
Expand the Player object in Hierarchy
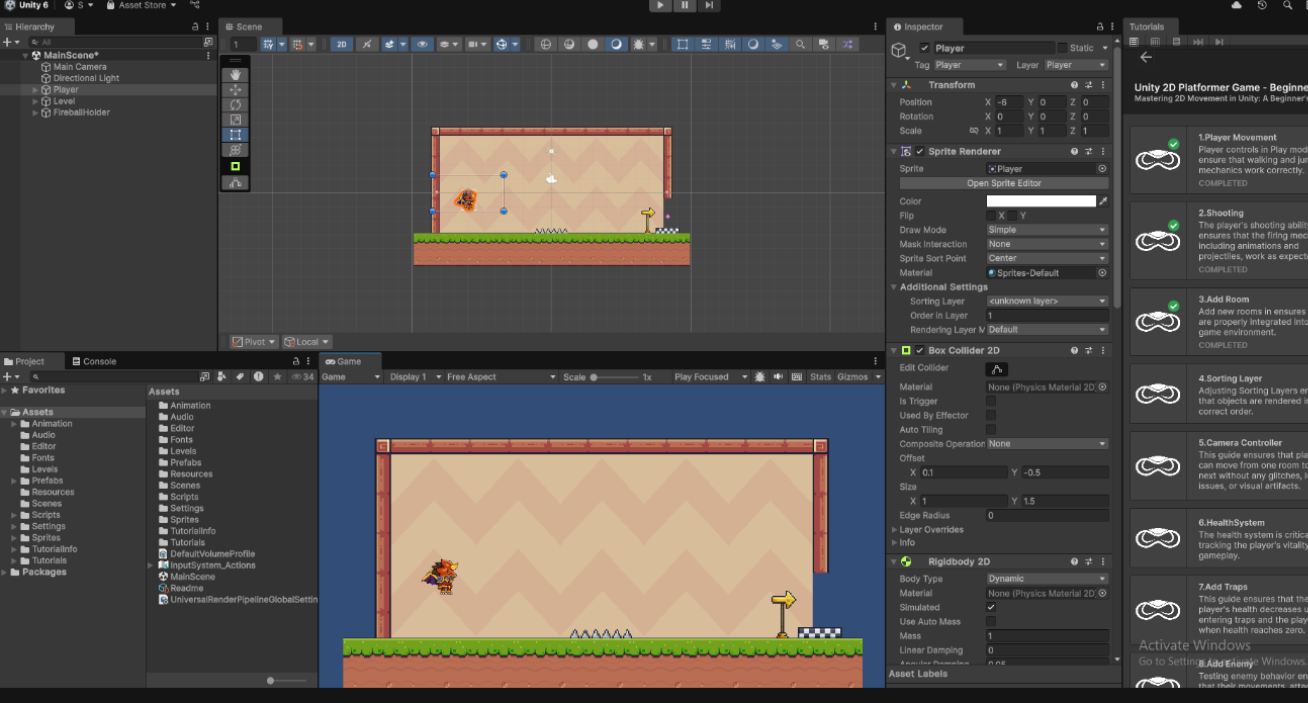pyautogui.click(x=36, y=90)
